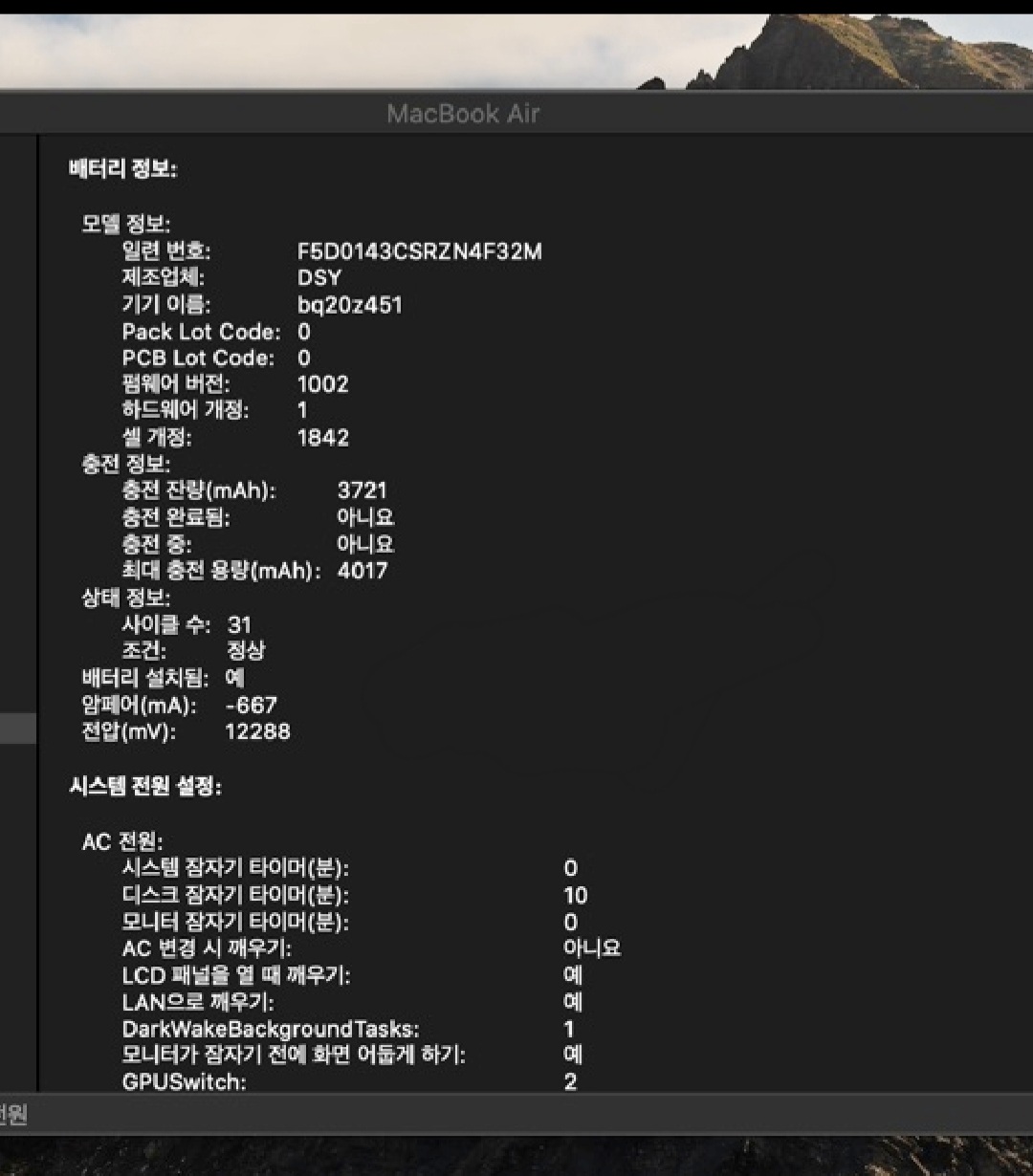1033x1176 pixels.
Task: Select manufacturer value DSY
Action: coord(319,278)
